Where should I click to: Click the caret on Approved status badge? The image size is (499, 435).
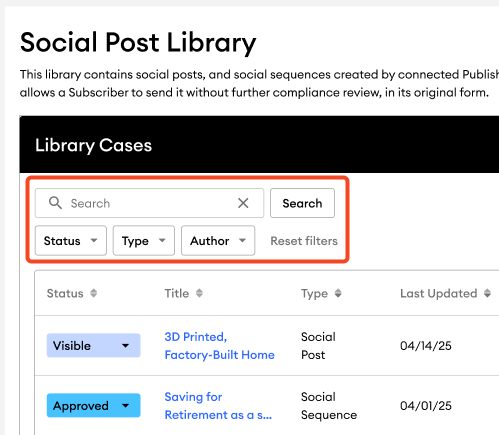tap(125, 406)
